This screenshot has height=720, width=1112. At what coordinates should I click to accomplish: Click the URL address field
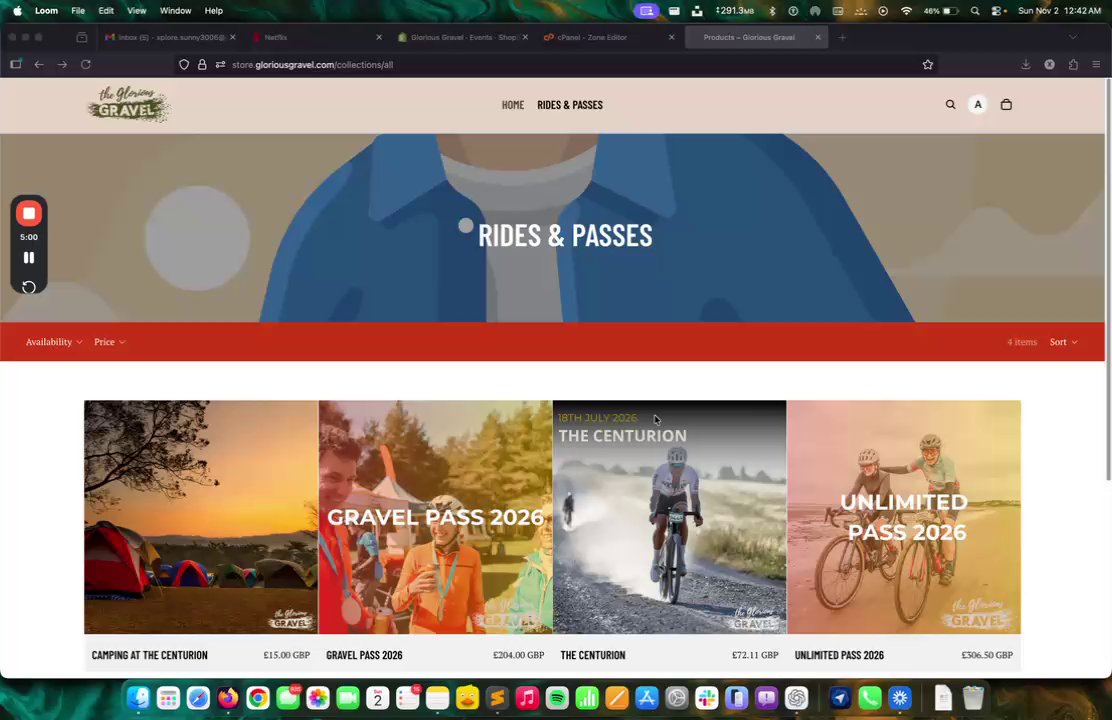pos(553,65)
